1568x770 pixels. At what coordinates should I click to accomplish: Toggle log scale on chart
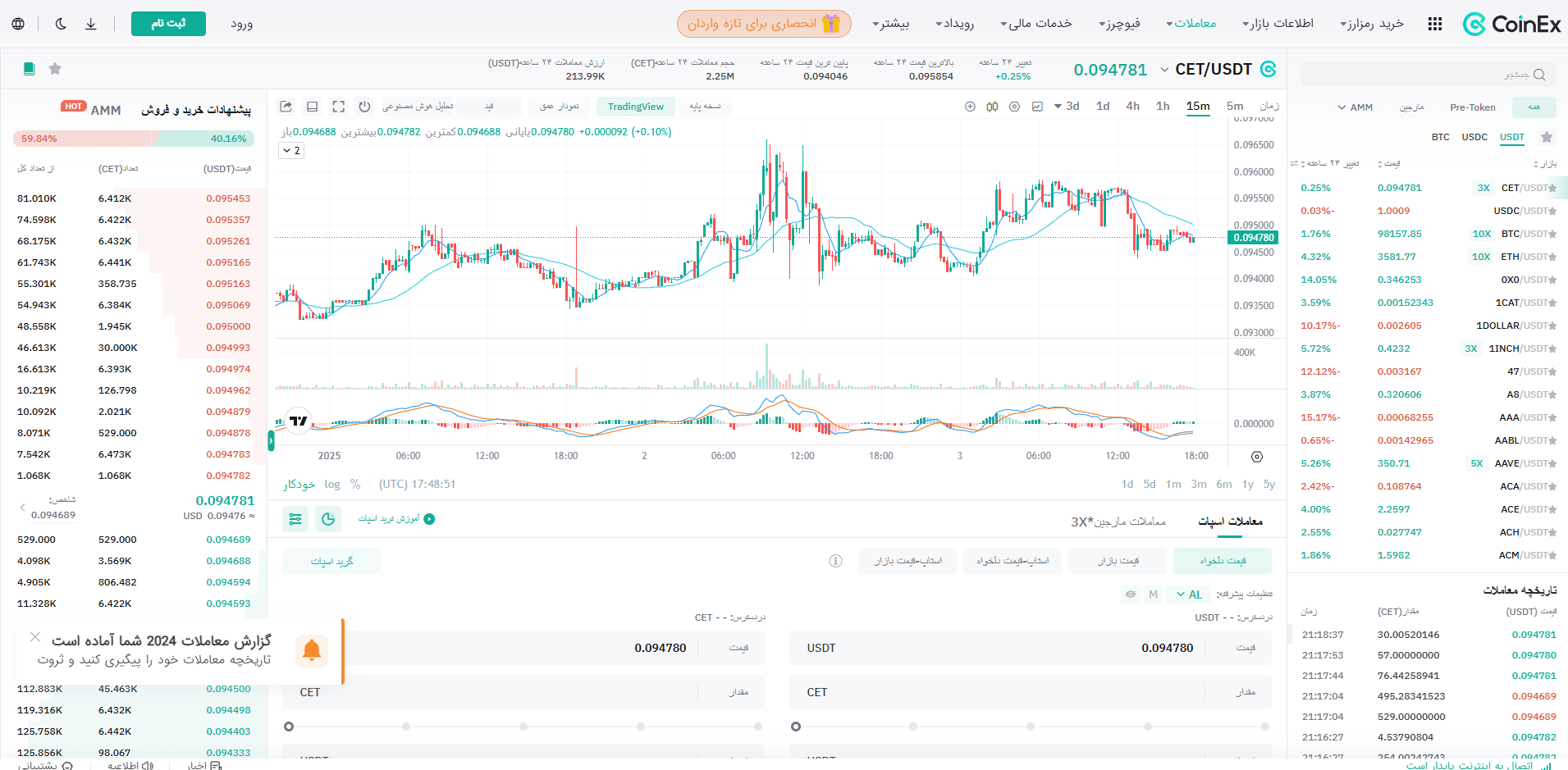[x=331, y=485]
